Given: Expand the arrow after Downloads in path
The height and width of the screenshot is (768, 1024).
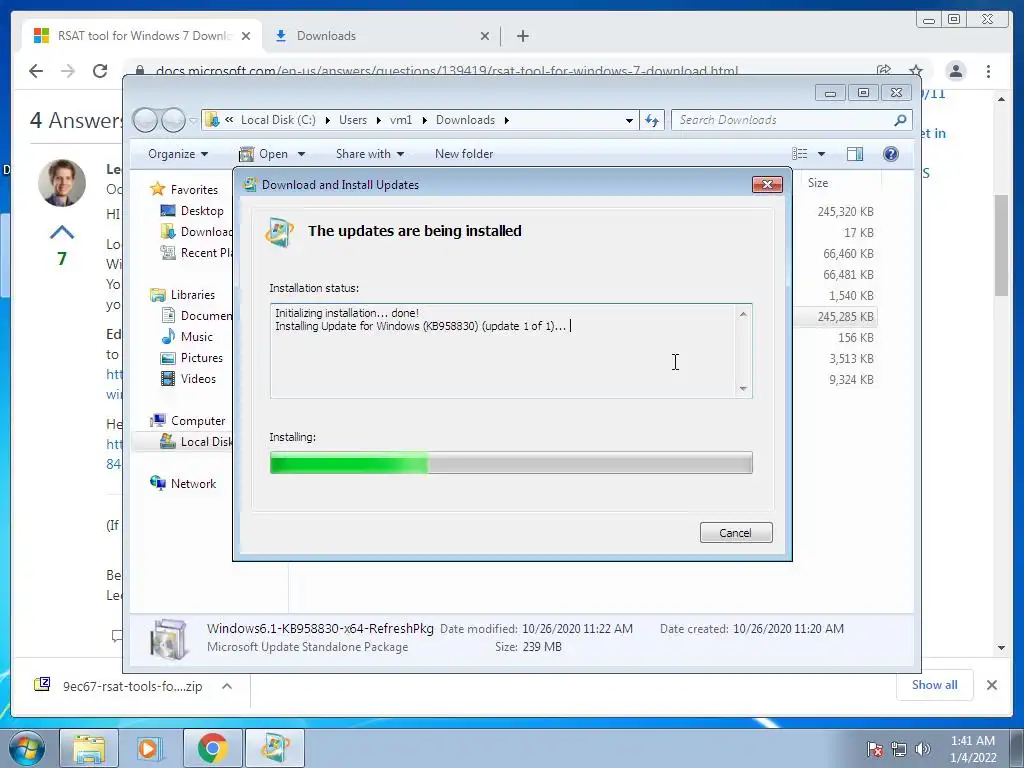Looking at the screenshot, I should pos(506,120).
